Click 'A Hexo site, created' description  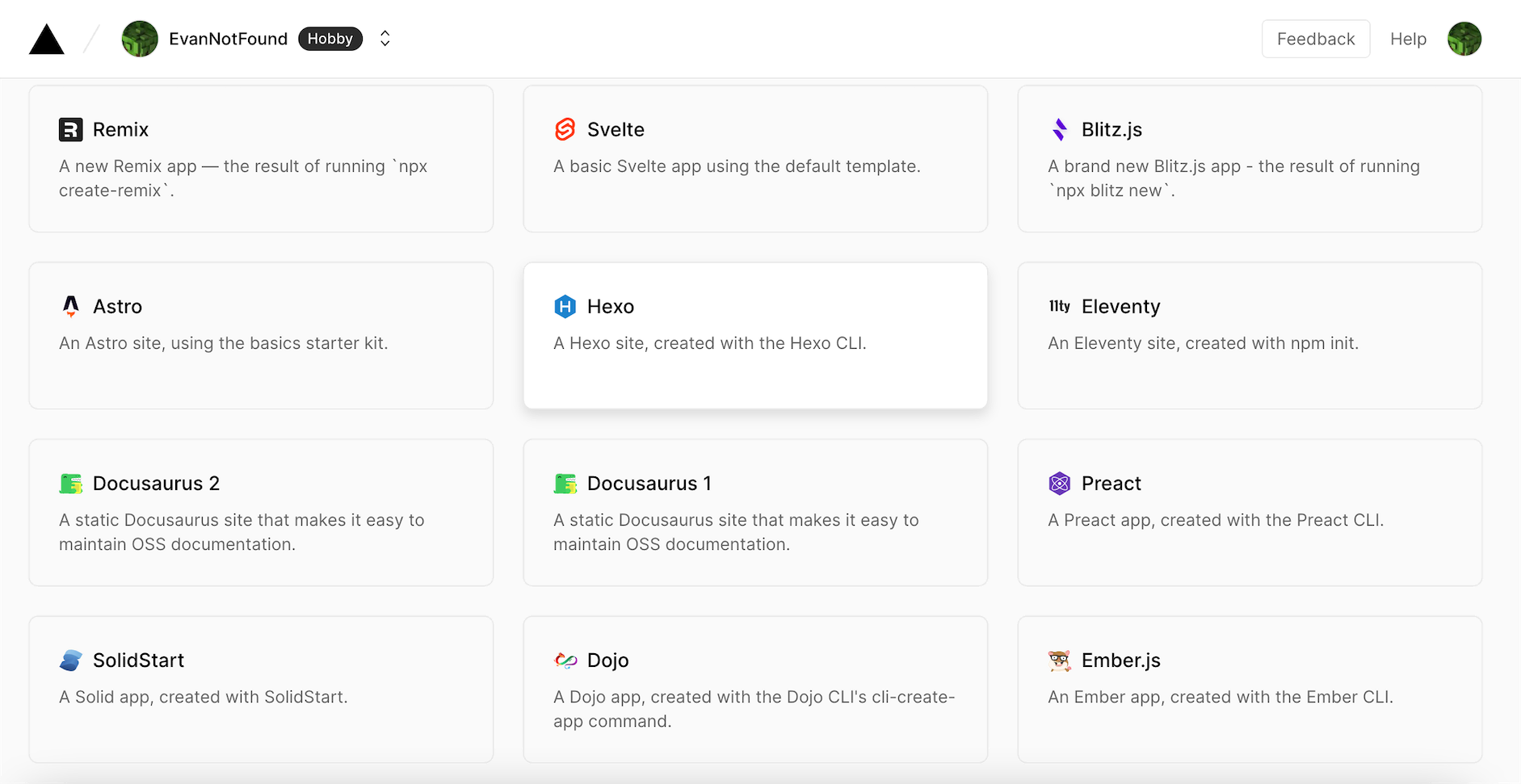709,342
